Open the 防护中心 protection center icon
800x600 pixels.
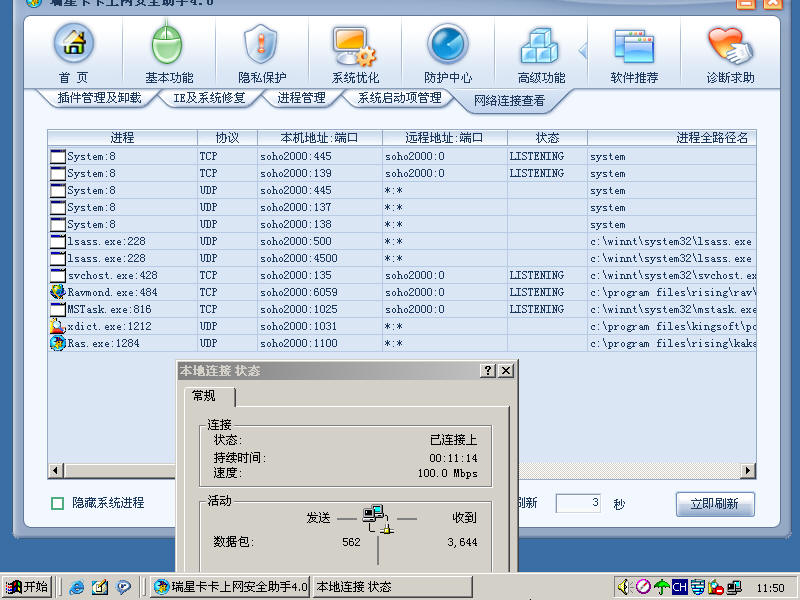pos(447,46)
